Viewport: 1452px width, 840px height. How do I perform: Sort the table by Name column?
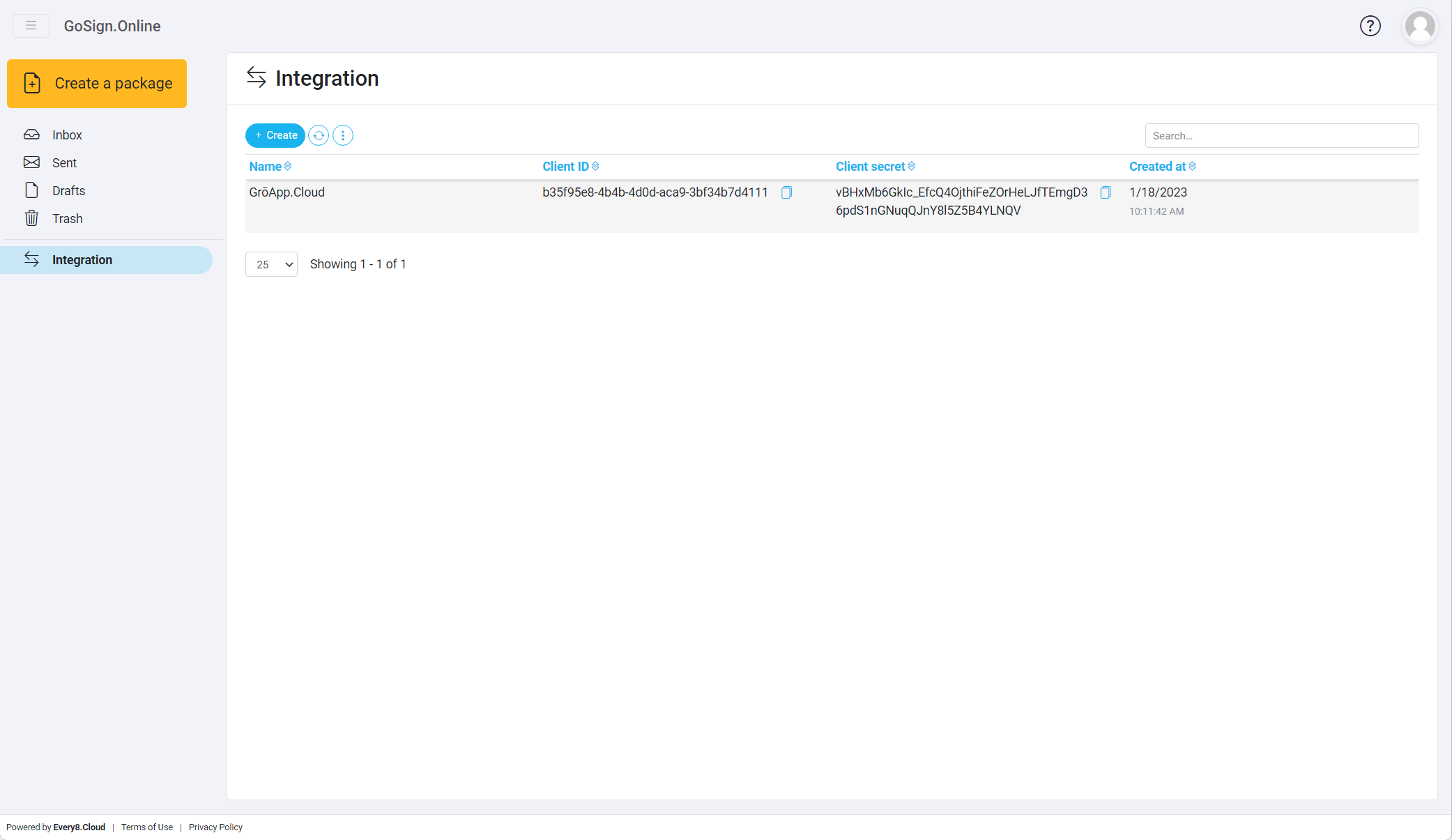coord(269,166)
